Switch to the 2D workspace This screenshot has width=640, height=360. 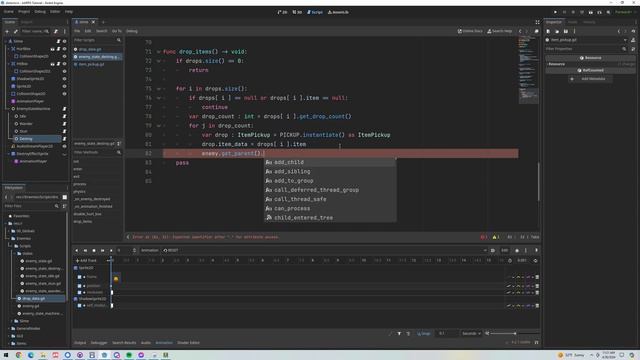[282, 12]
